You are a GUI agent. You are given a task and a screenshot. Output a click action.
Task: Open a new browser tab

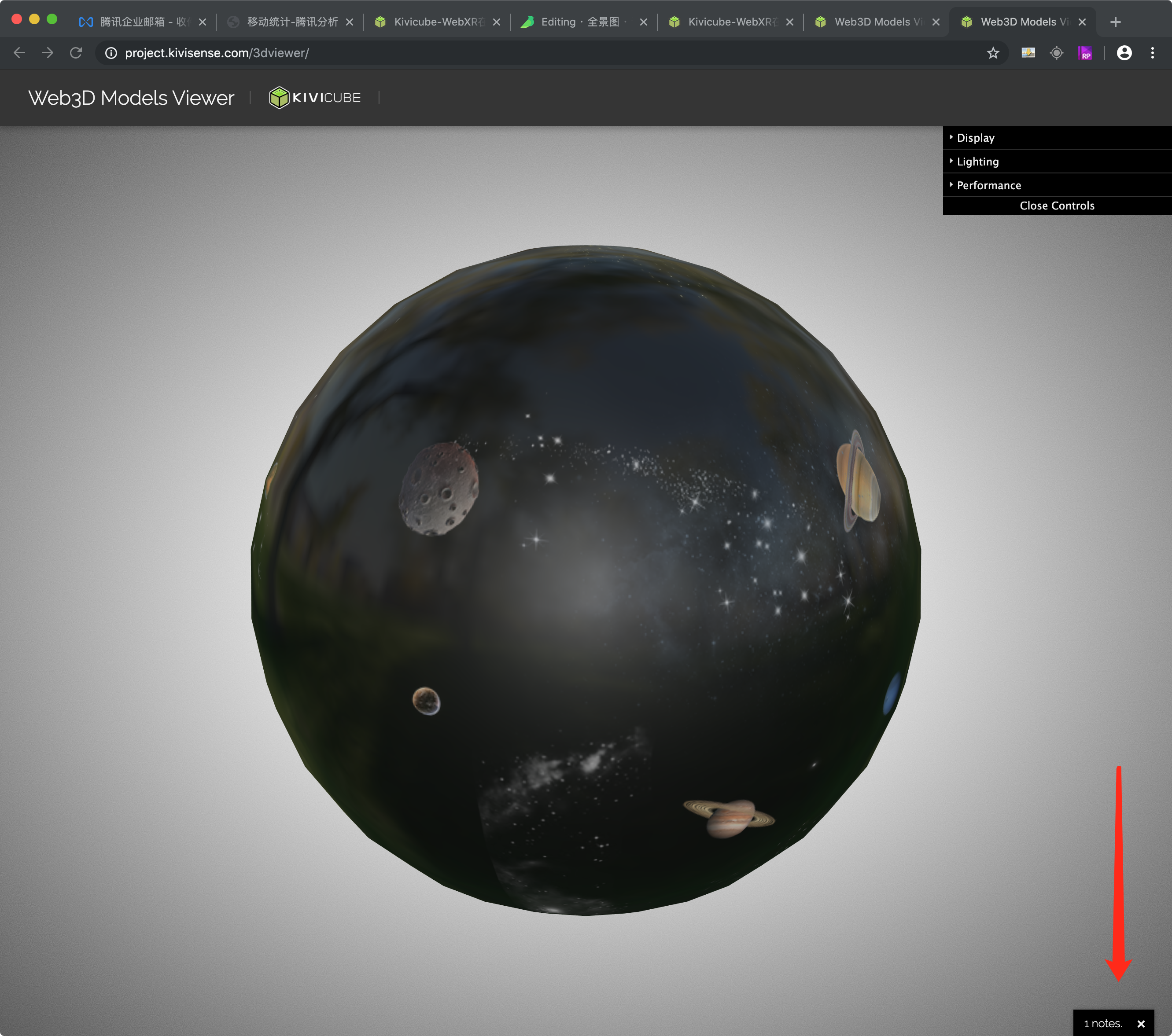(1115, 22)
